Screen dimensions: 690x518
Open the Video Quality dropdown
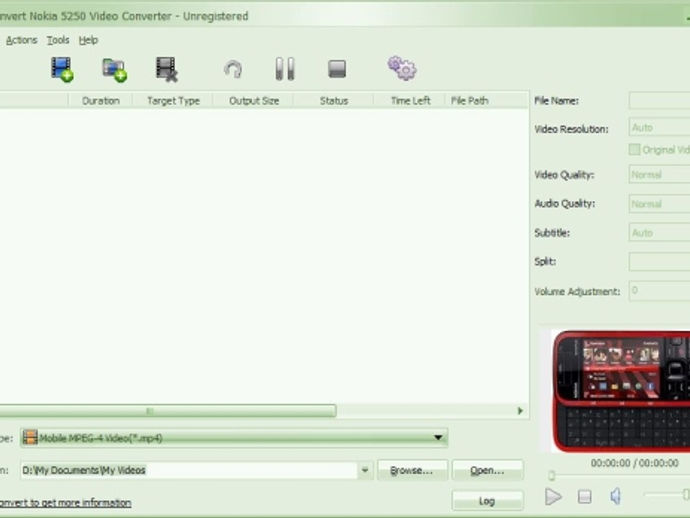coord(660,175)
